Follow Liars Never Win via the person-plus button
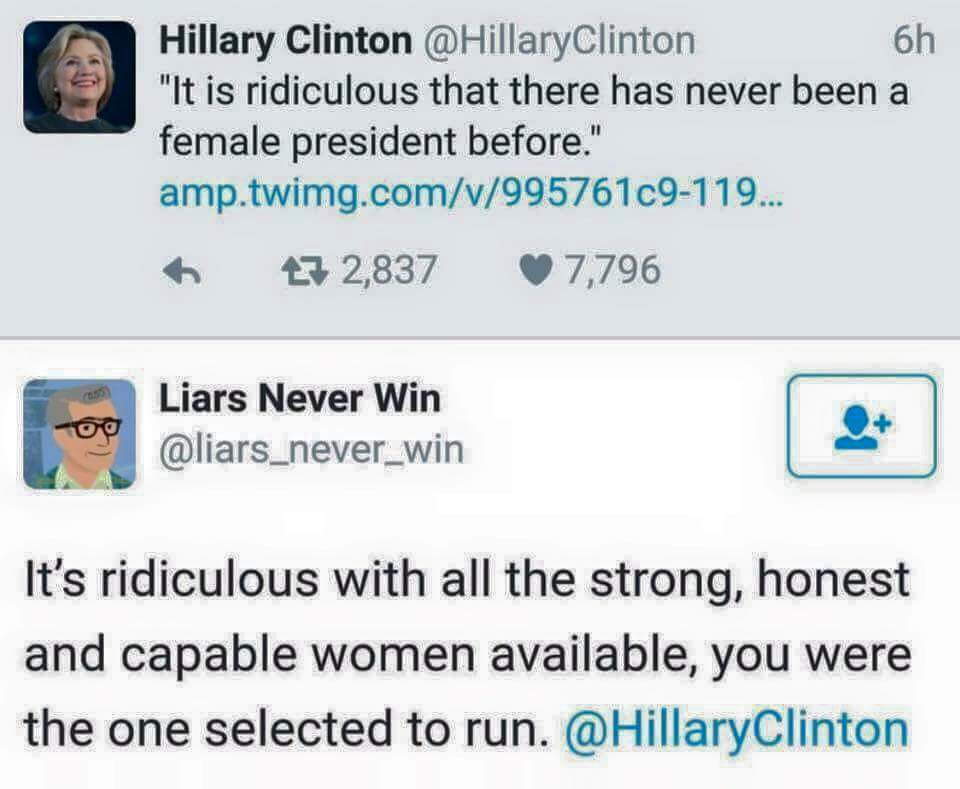960x789 pixels. [861, 426]
